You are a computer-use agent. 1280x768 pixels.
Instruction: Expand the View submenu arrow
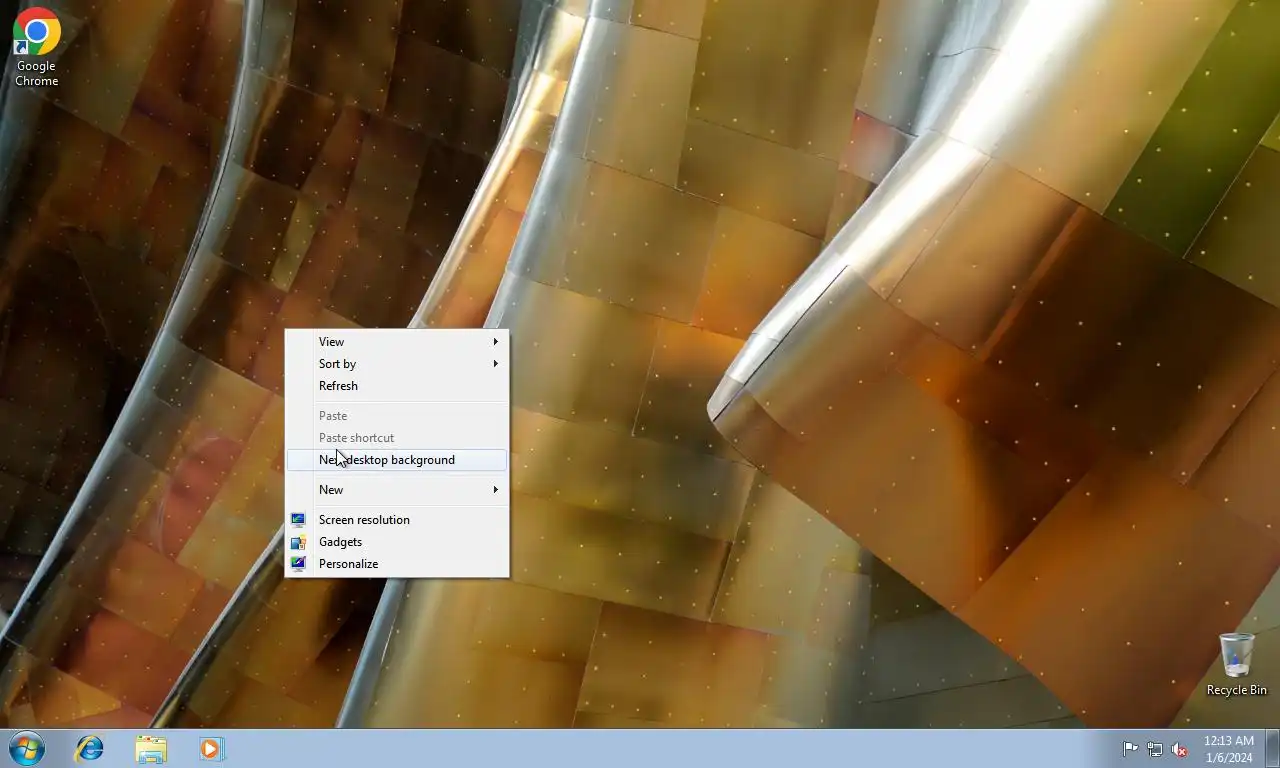point(496,342)
